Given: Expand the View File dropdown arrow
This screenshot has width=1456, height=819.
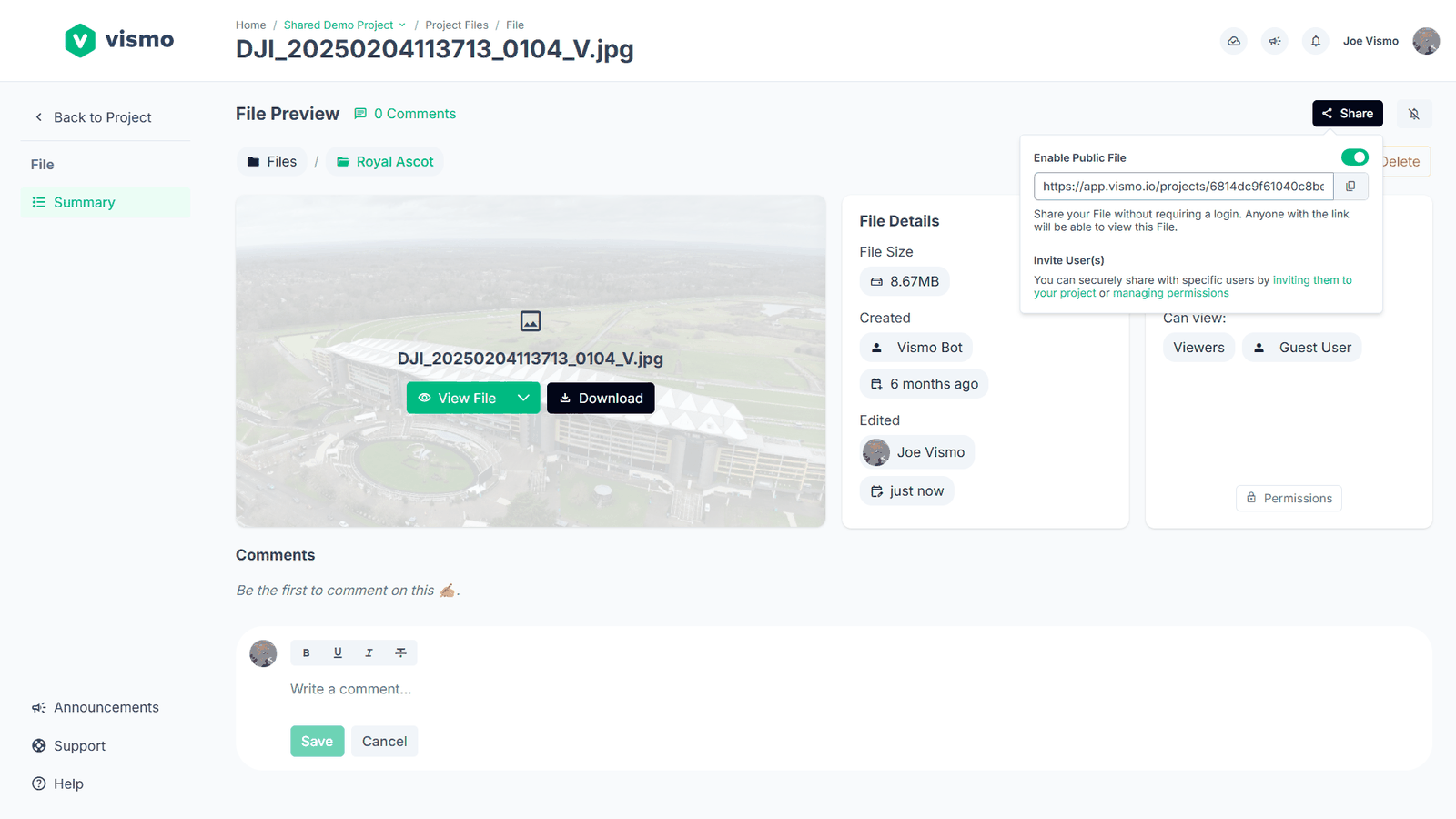Looking at the screenshot, I should pyautogui.click(x=523, y=398).
